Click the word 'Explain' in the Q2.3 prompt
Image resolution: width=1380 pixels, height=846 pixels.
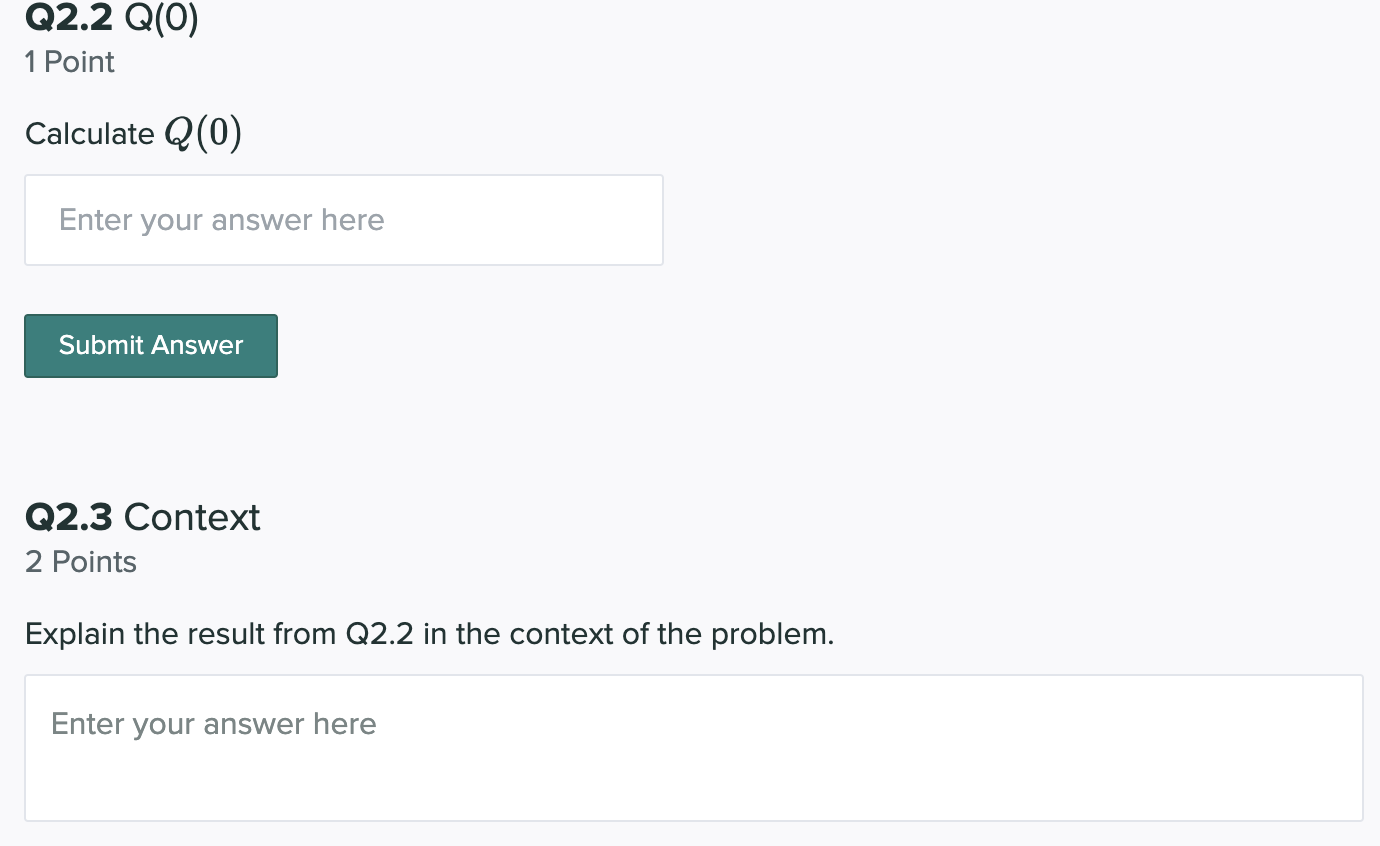[x=75, y=634]
